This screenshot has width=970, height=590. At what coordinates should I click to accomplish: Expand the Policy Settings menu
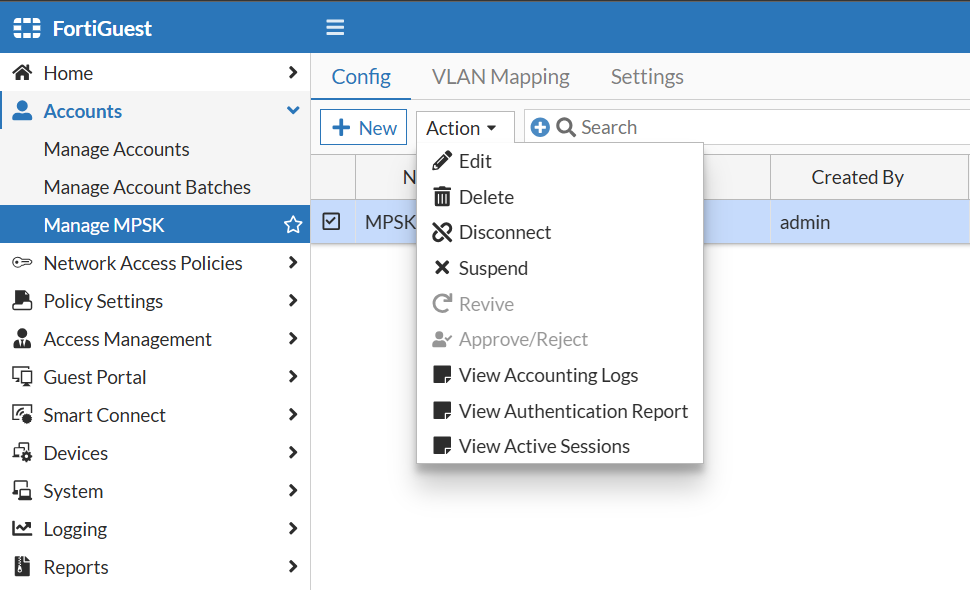click(293, 301)
